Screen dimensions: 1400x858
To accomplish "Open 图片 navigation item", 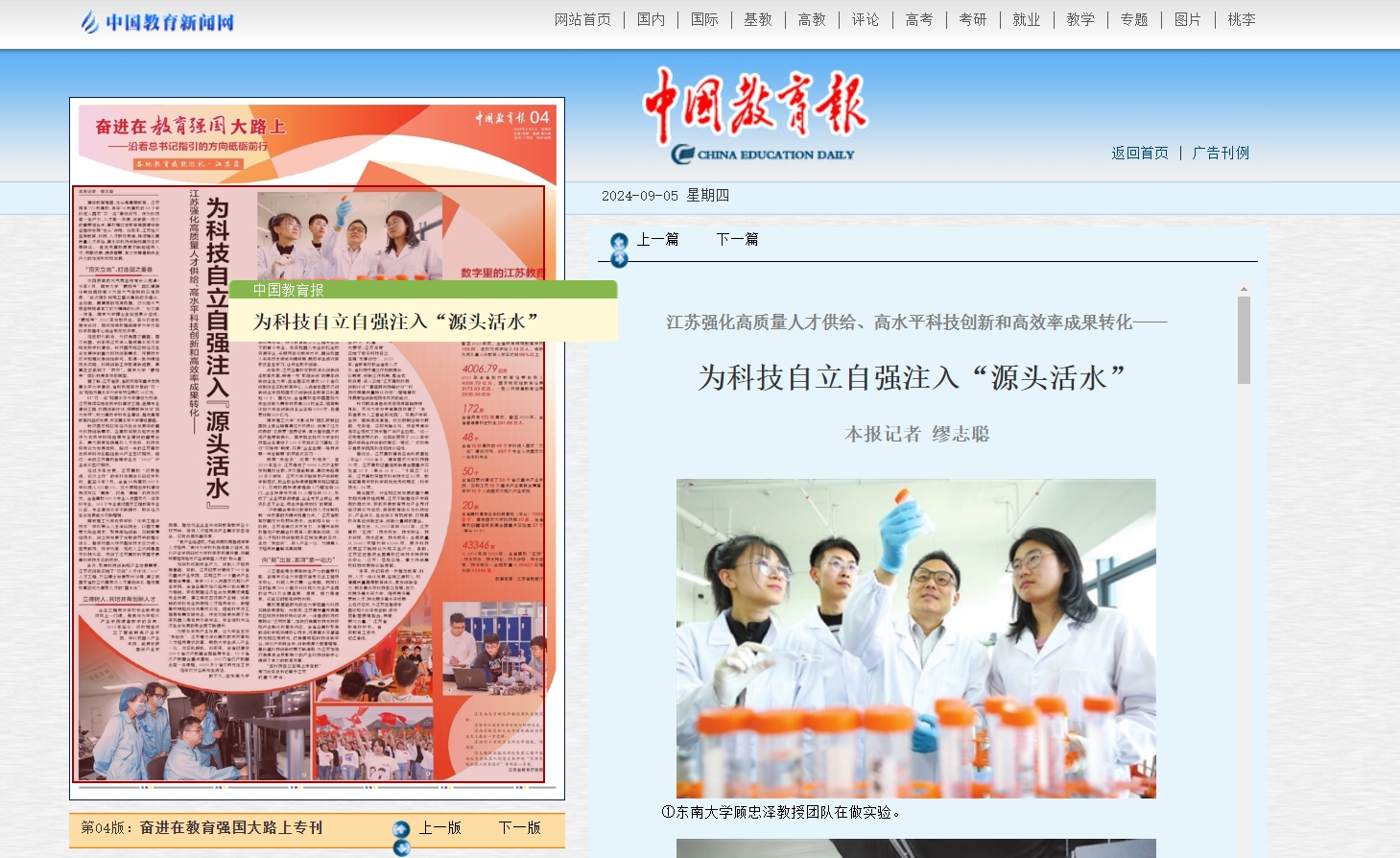I will (1188, 19).
